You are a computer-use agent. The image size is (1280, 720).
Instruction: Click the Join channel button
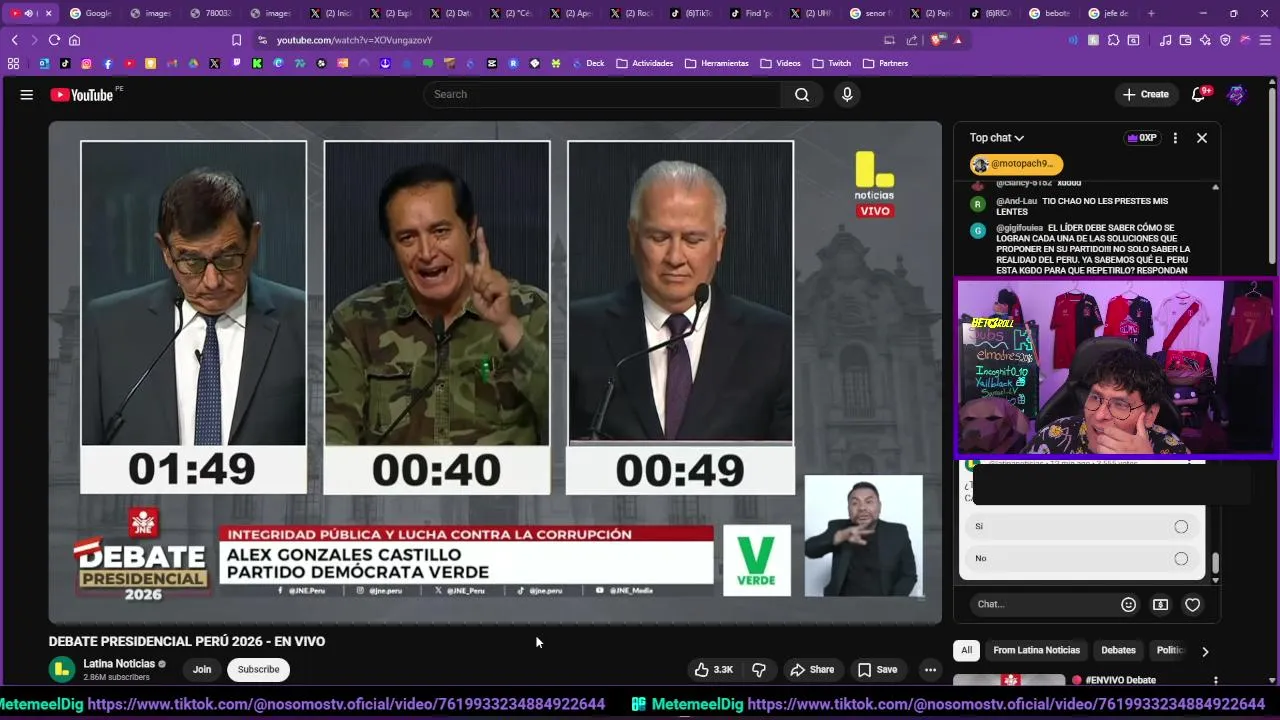click(202, 670)
